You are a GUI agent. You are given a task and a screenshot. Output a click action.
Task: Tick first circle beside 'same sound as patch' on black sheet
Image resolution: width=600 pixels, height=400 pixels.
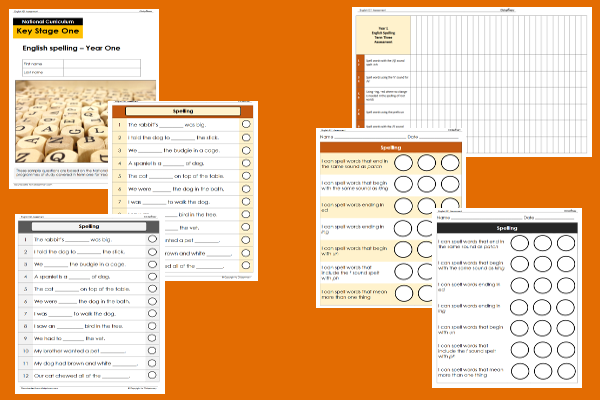(x=519, y=243)
